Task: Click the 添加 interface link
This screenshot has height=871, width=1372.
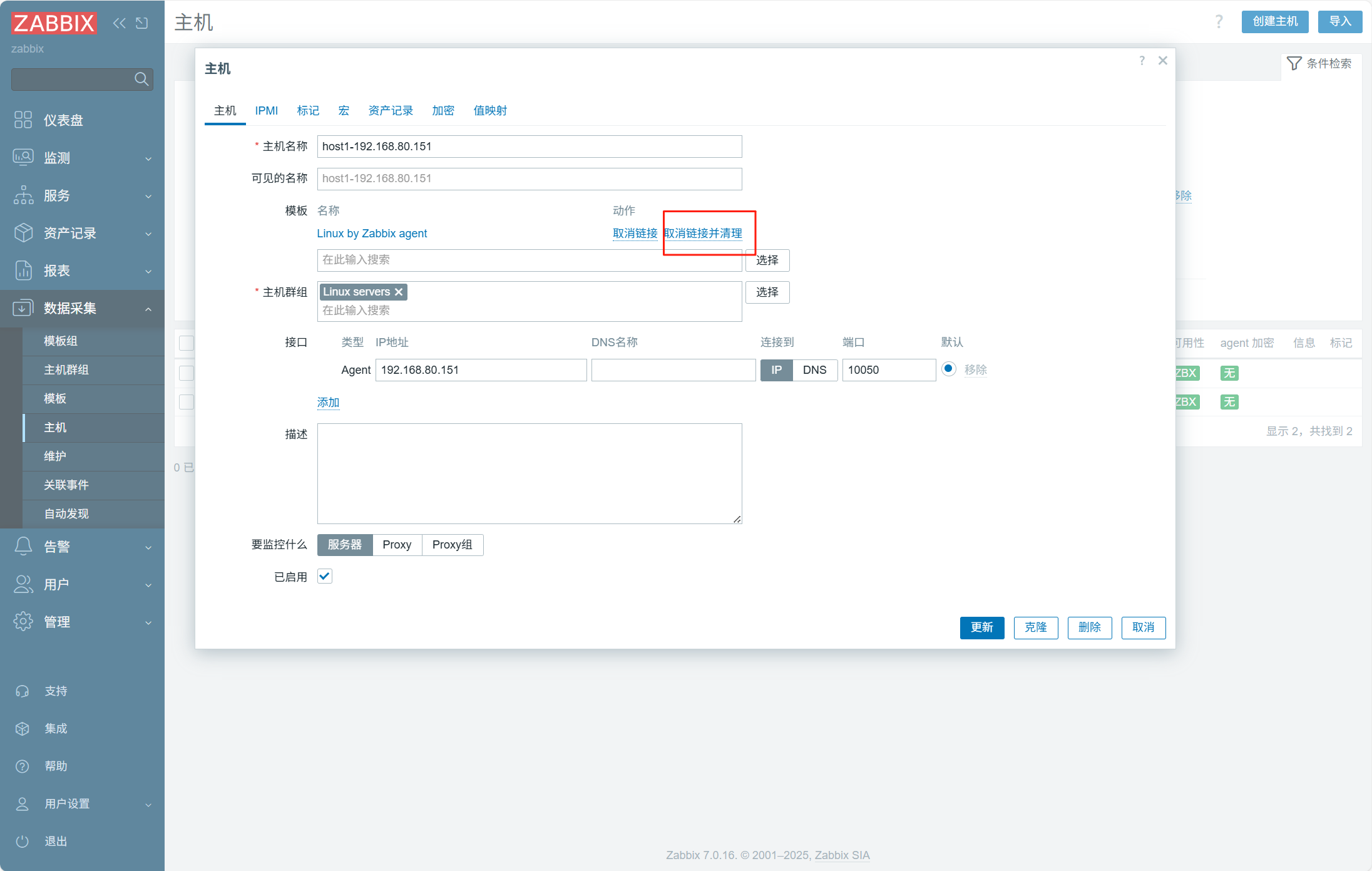Action: [x=328, y=402]
